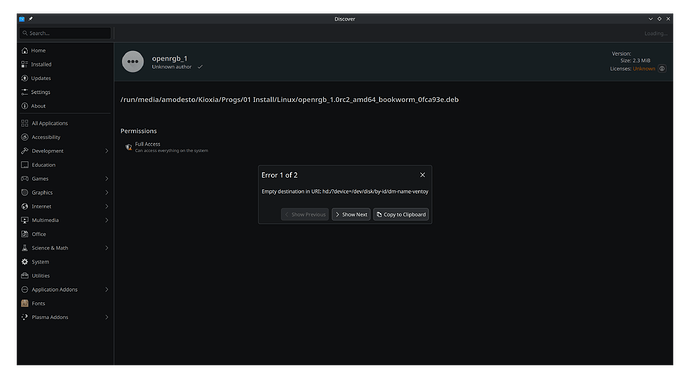Open the All Applications label
The width and height of the screenshot is (690, 385).
tap(50, 123)
